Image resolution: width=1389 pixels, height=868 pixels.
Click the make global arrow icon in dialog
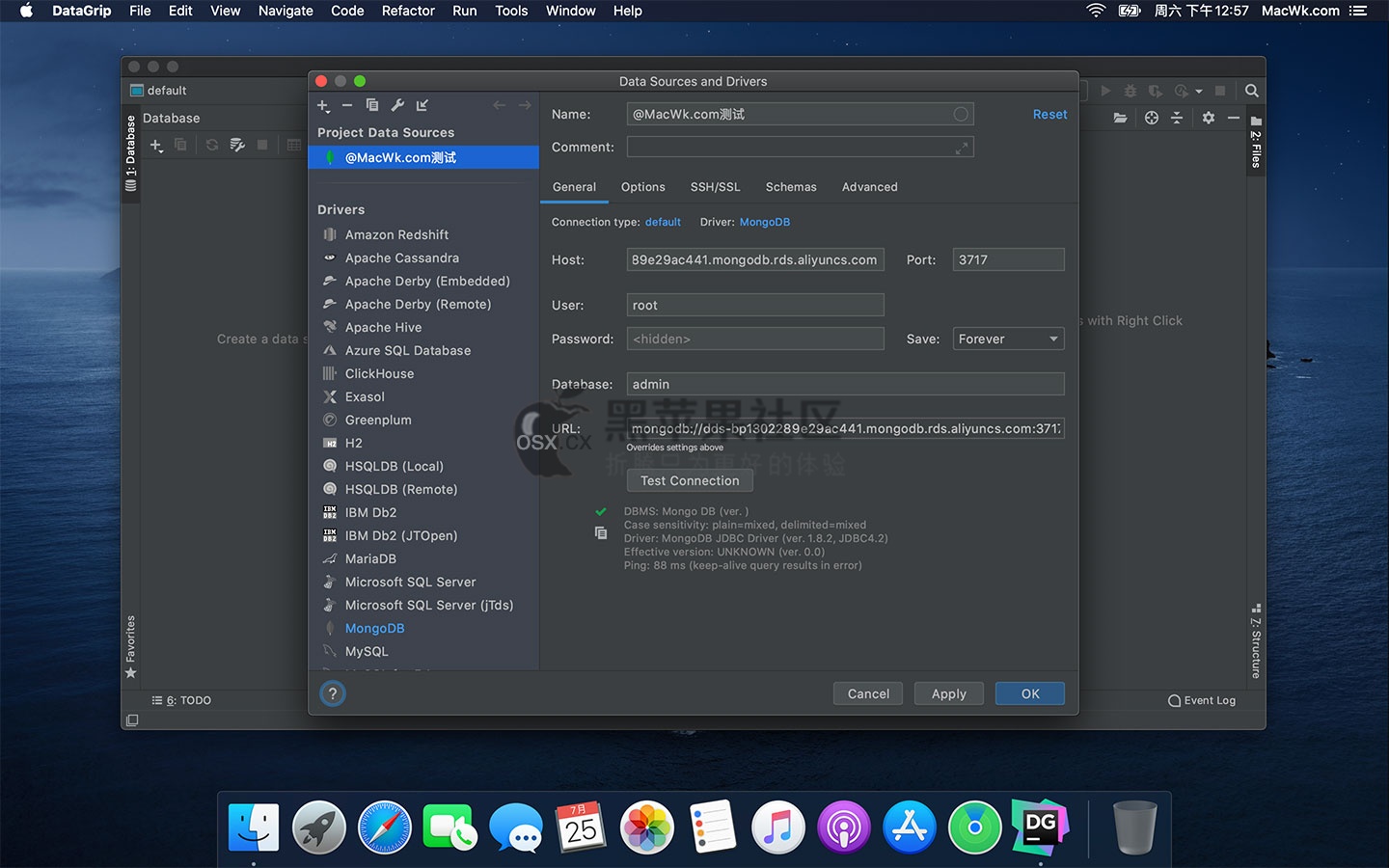pyautogui.click(x=422, y=105)
